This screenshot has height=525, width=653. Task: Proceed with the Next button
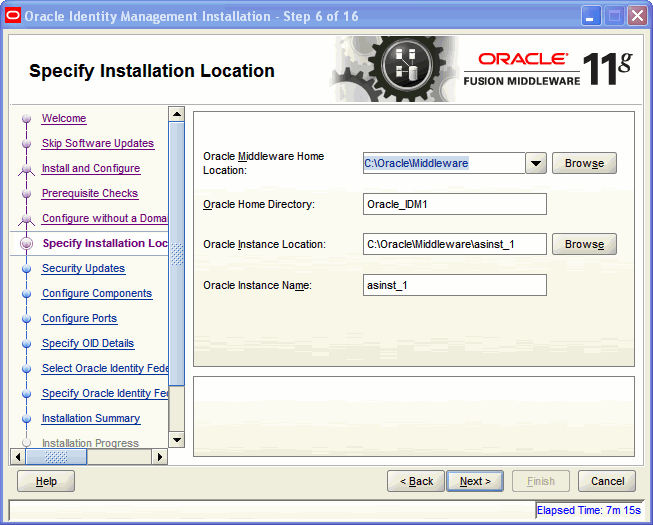[475, 481]
